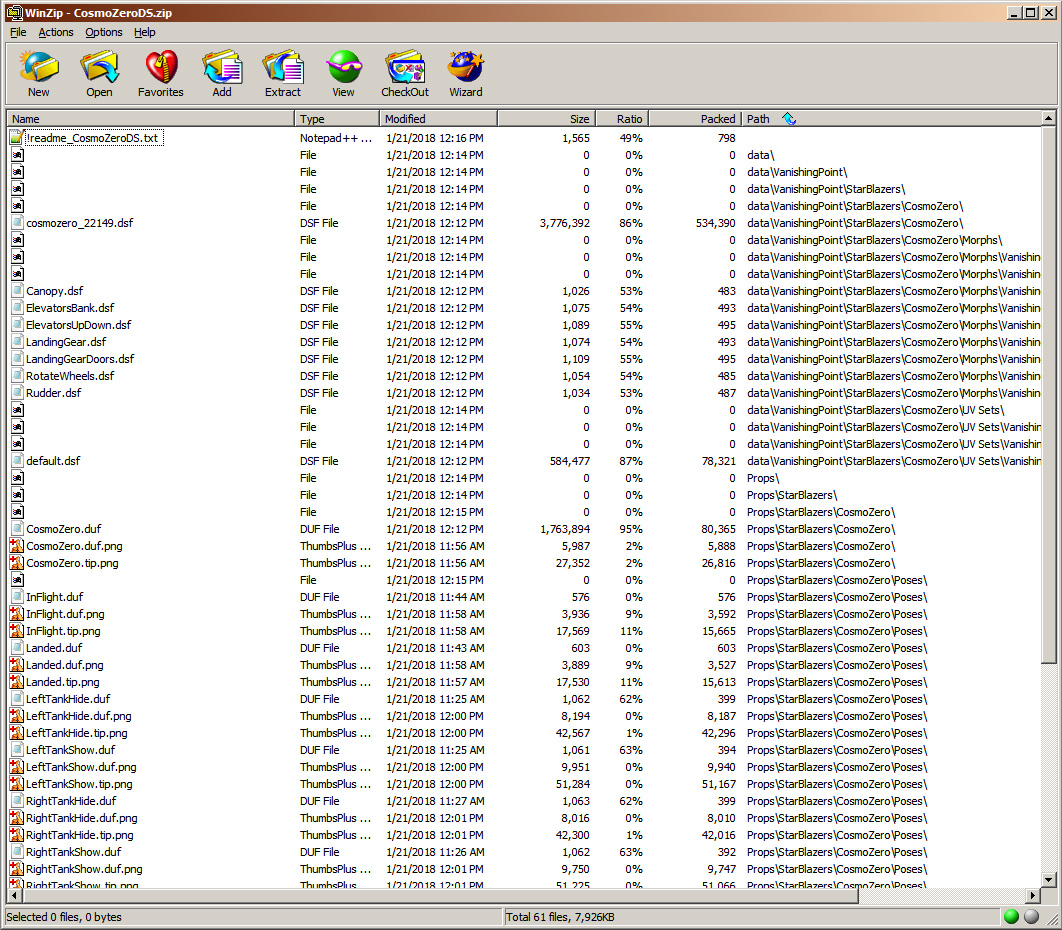The height and width of the screenshot is (930, 1062).
Task: Start the WinZip Wizard icon
Action: click(466, 68)
